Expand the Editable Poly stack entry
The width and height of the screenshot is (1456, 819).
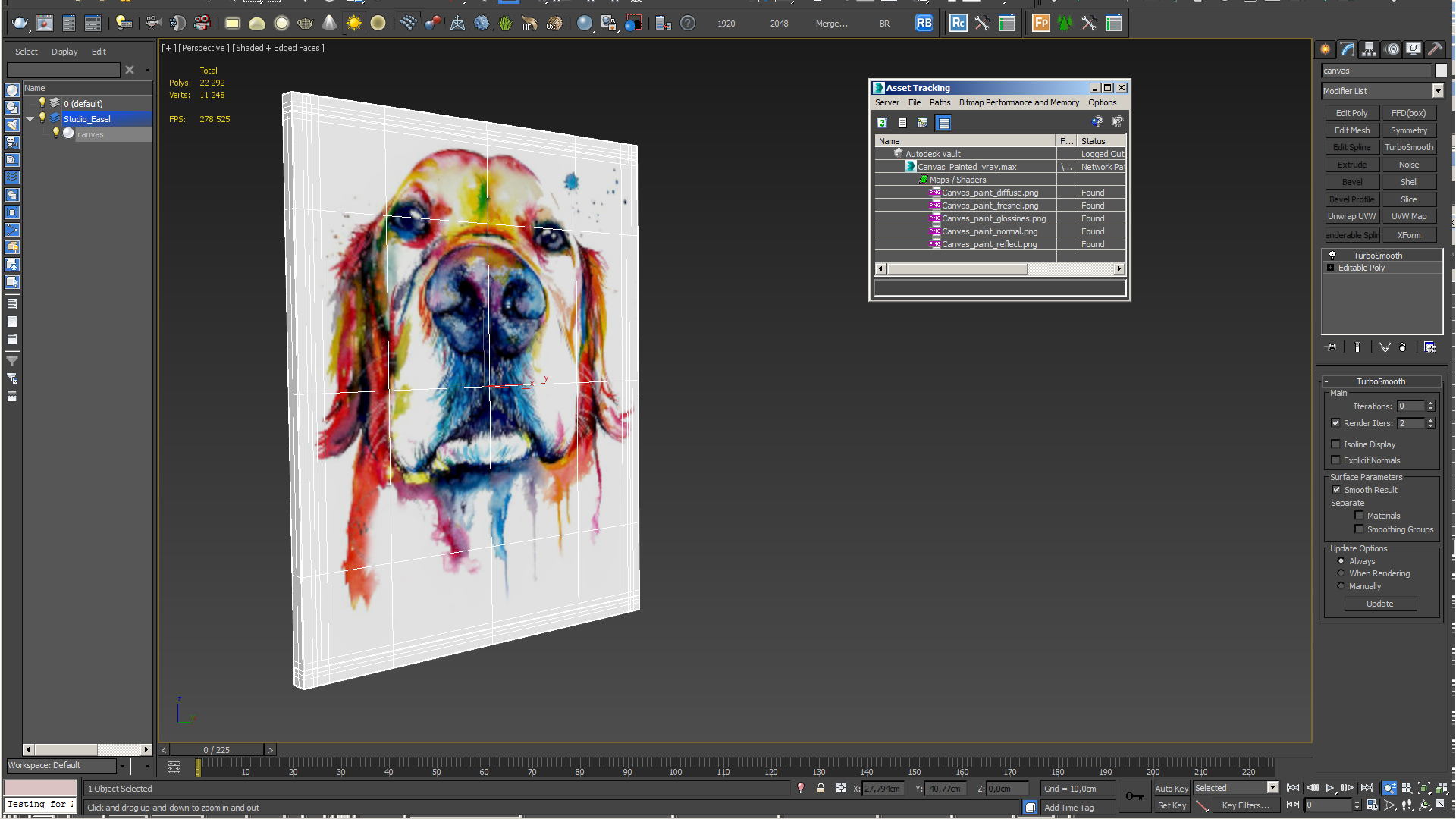pos(1330,268)
